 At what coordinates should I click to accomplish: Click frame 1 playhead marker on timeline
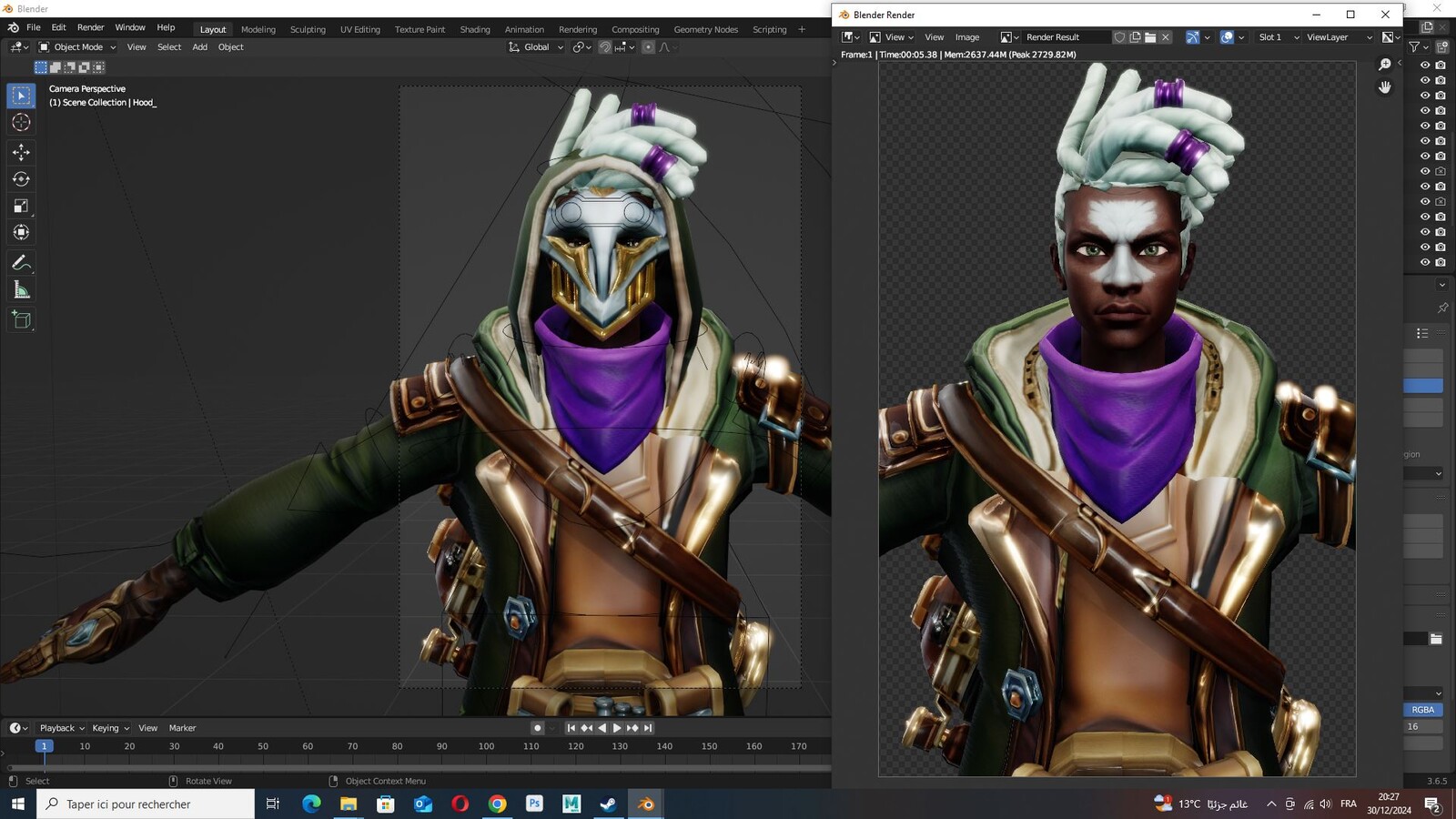[44, 746]
